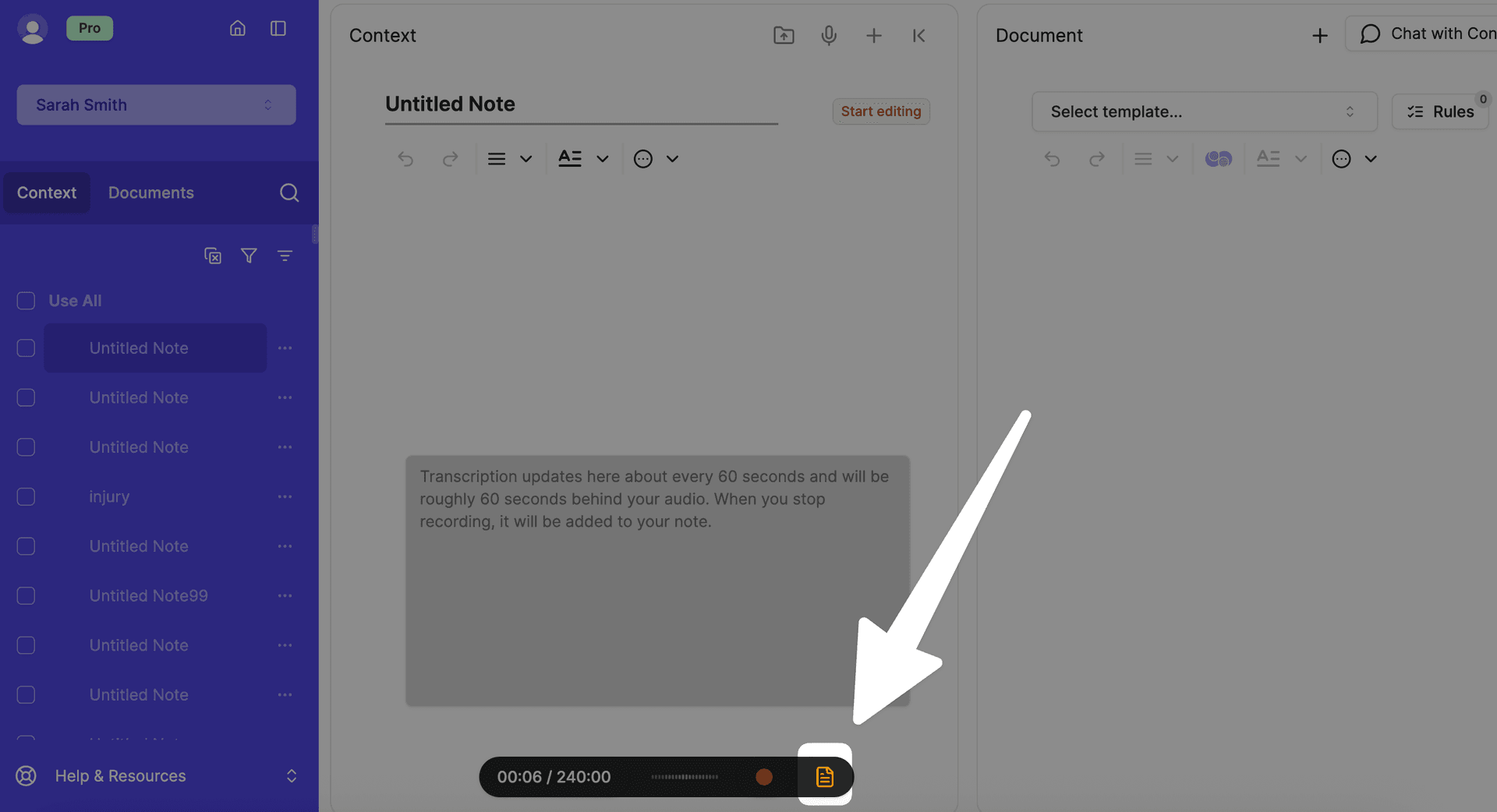Image resolution: width=1497 pixels, height=812 pixels.
Task: Check the checkbox next to injury
Action: (26, 496)
